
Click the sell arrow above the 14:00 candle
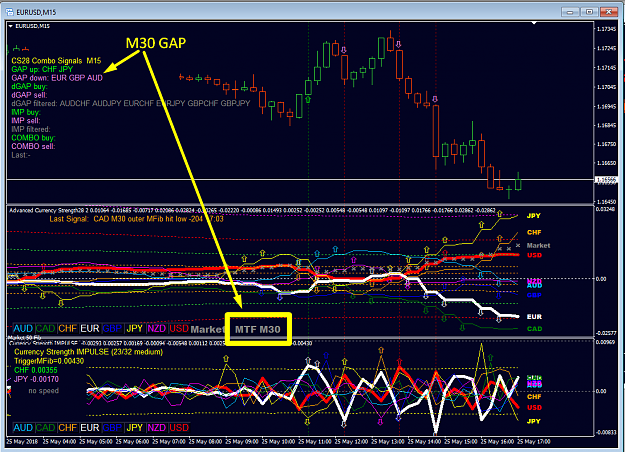(x=435, y=99)
